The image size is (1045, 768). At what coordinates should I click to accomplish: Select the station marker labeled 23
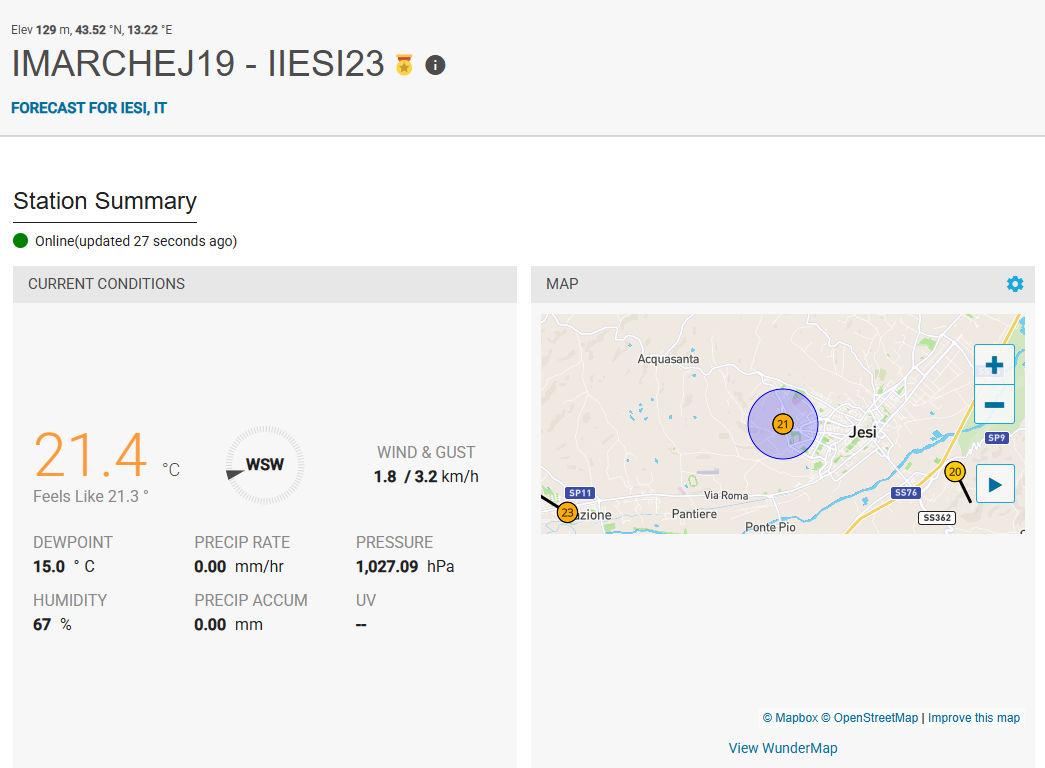[567, 513]
